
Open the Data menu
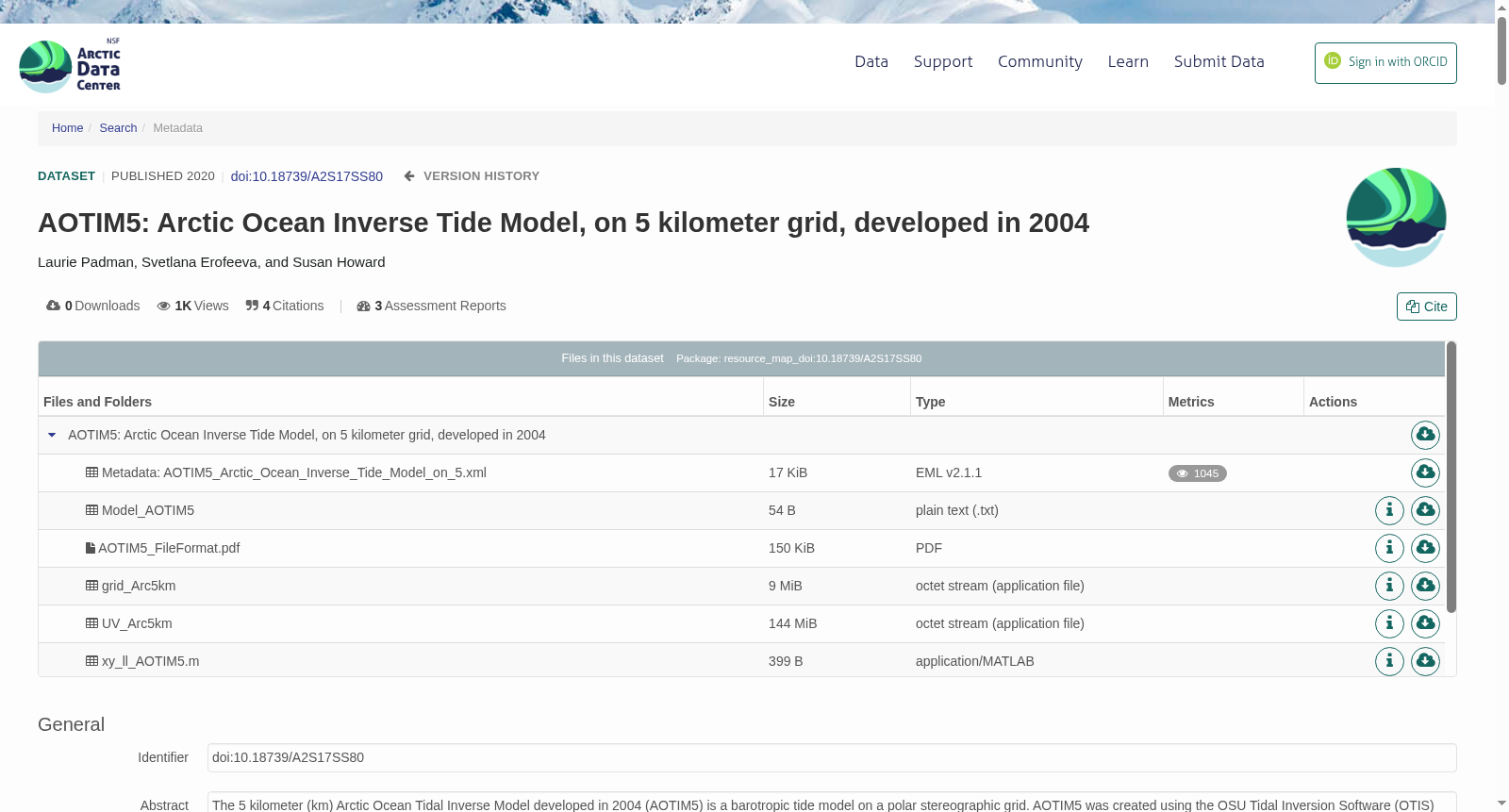click(x=871, y=61)
